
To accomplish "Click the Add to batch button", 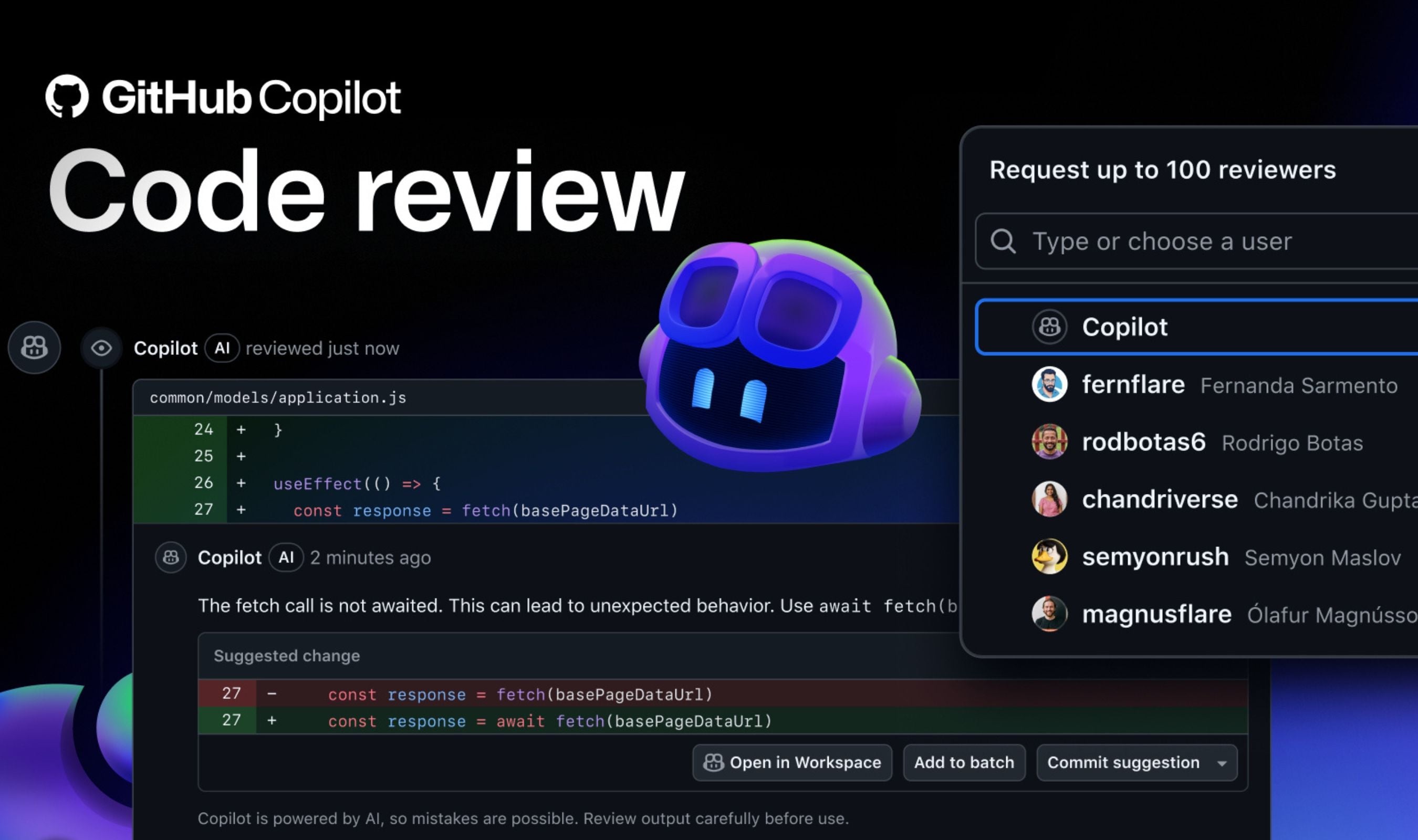I will tap(963, 762).
